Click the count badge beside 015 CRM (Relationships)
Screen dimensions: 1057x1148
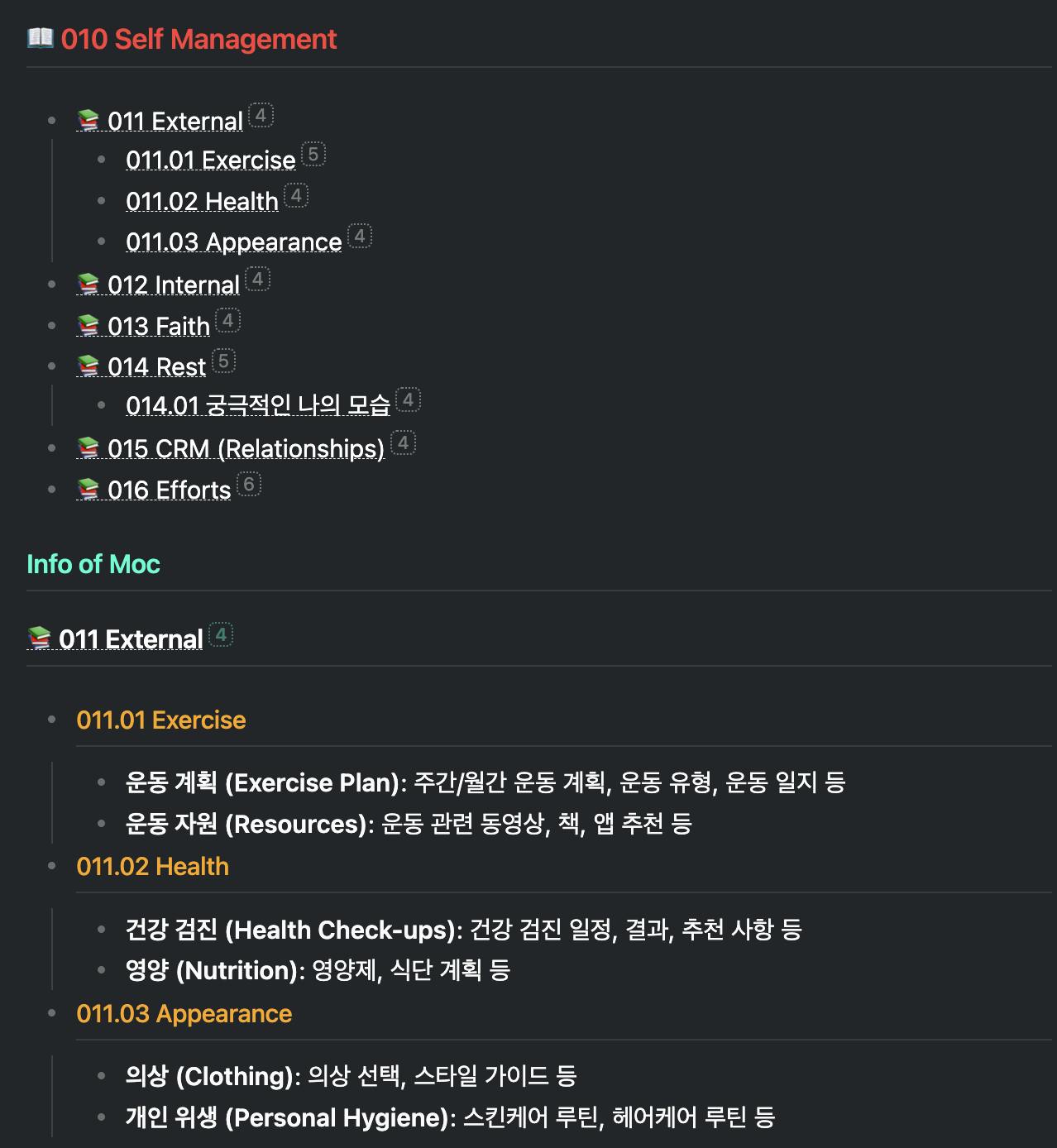403,442
